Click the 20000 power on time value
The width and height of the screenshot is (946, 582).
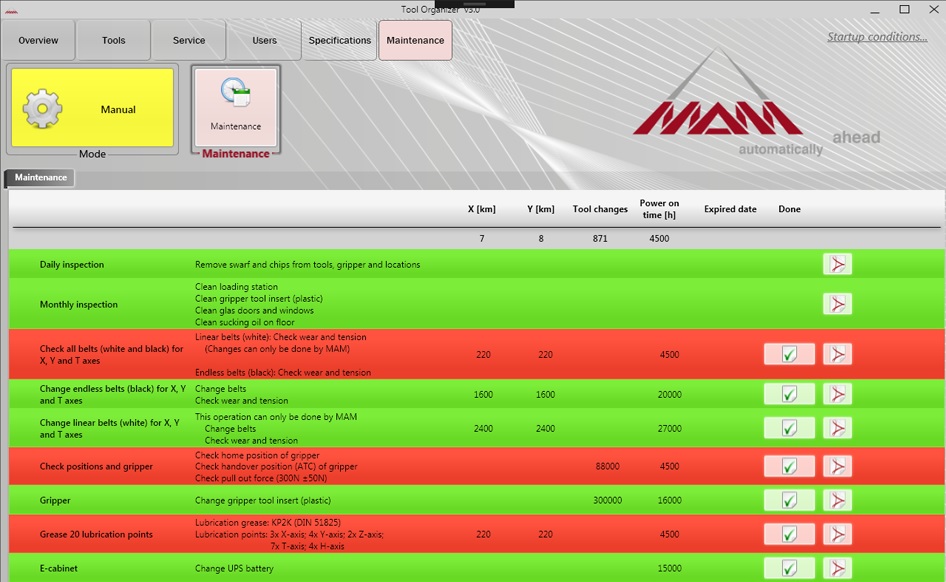click(669, 394)
